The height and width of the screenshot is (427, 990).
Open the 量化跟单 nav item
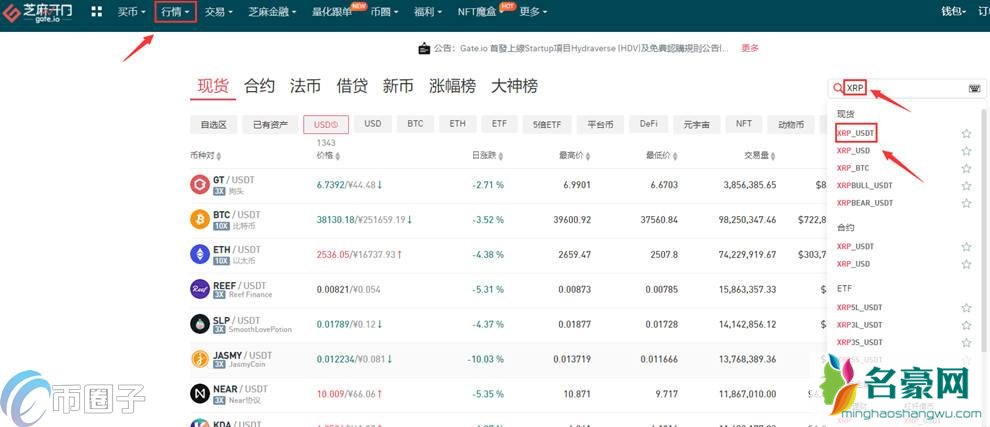pyautogui.click(x=332, y=11)
